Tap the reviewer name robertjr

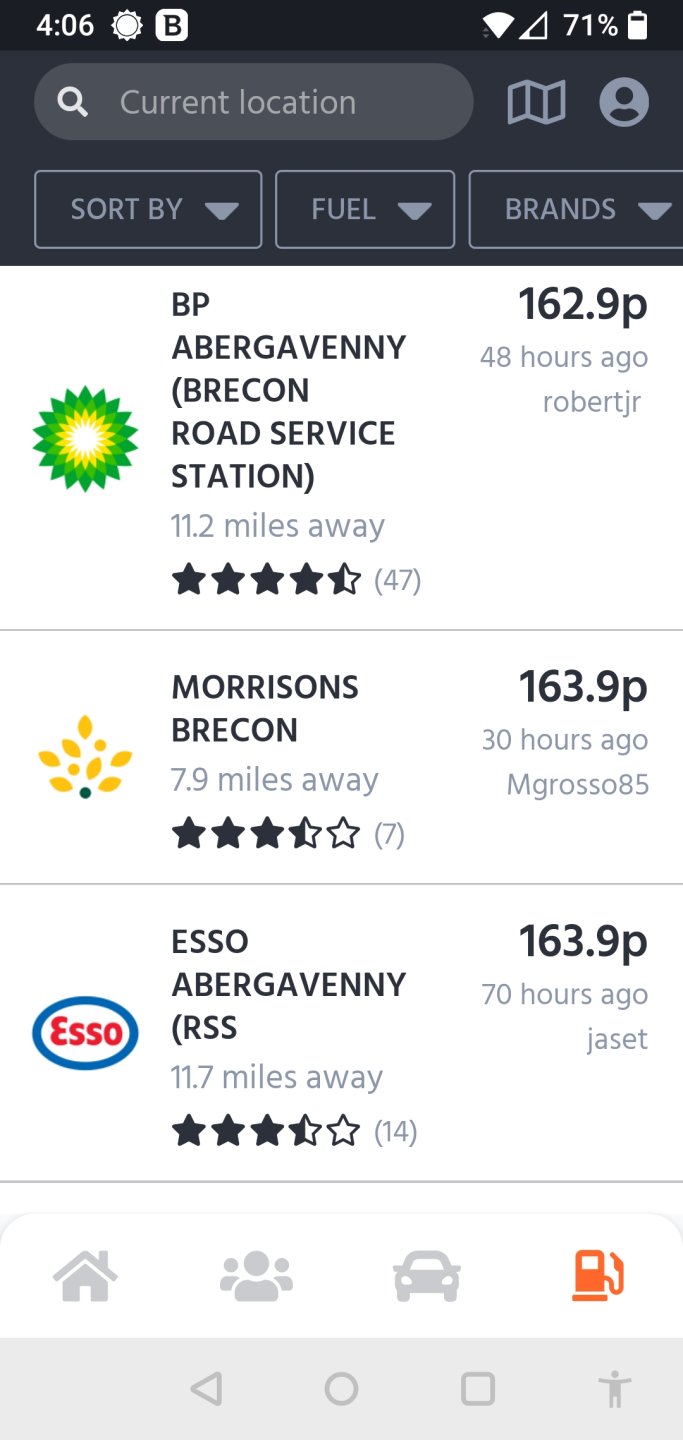pyautogui.click(x=592, y=401)
